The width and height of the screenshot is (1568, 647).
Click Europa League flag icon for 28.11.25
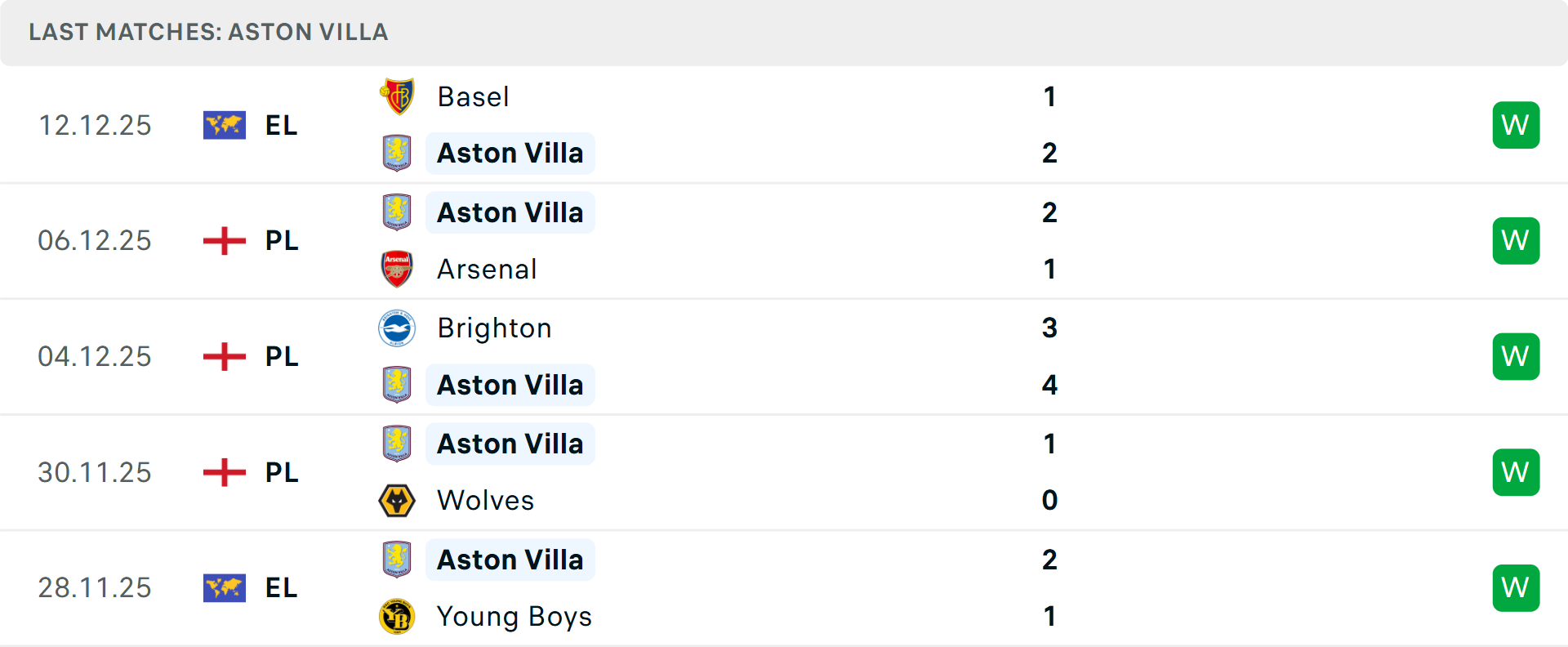pos(225,587)
